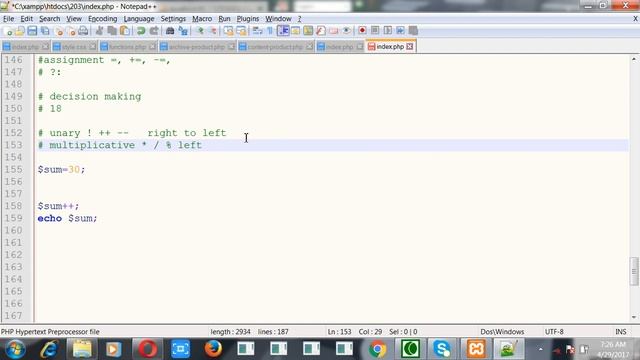
Task: Close the style.css tab
Action: (x=93, y=47)
